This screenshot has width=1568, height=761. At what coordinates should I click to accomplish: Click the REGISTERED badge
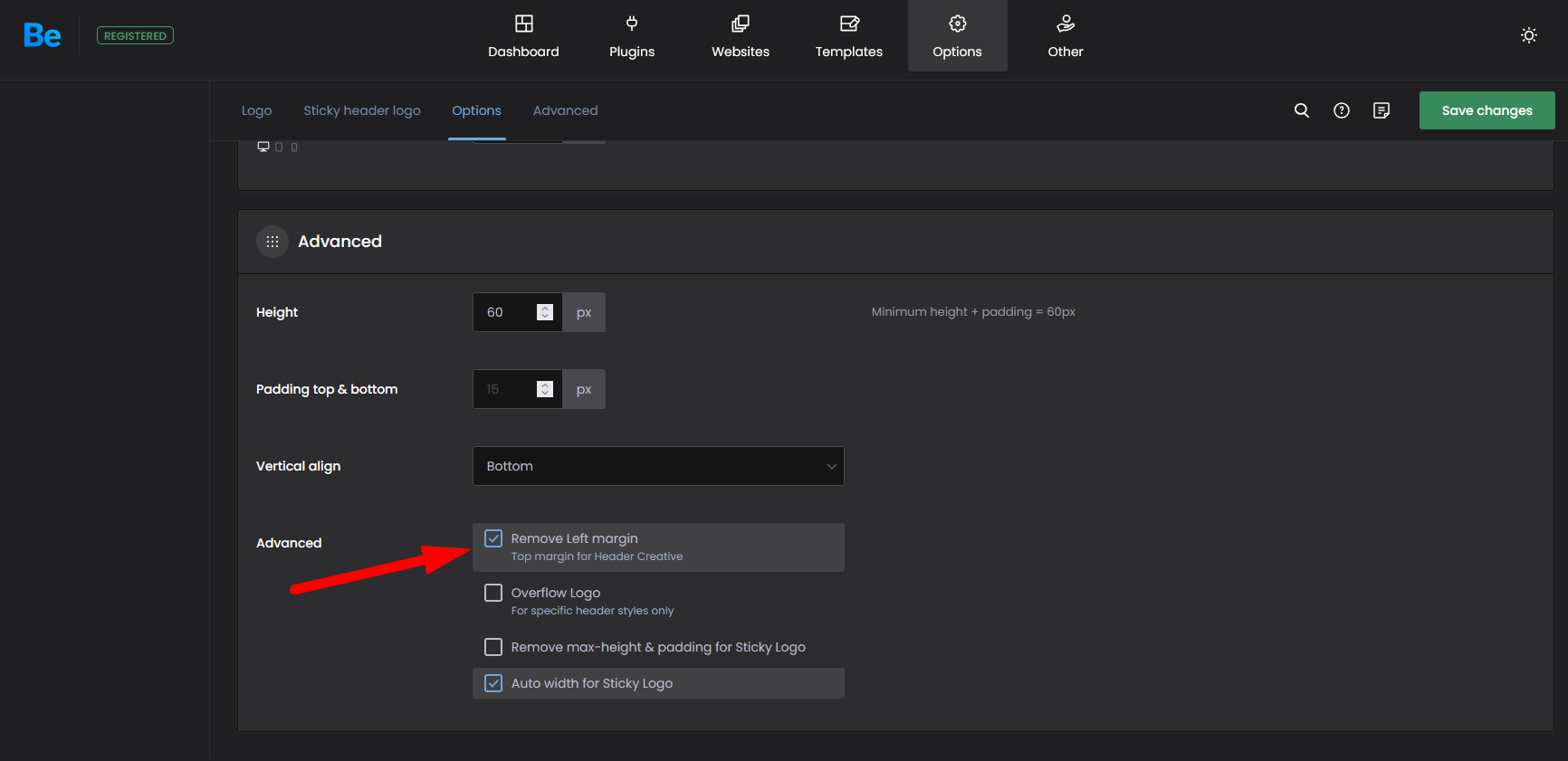click(135, 36)
